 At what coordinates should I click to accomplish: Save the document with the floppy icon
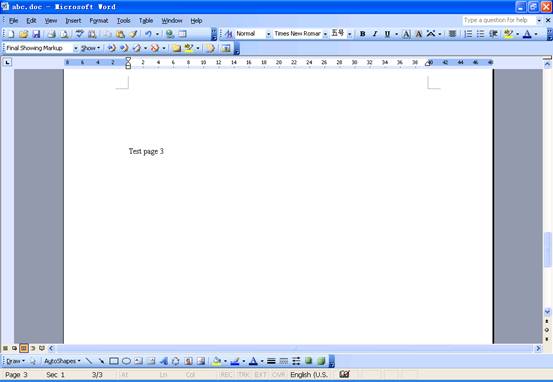pyautogui.click(x=36, y=34)
